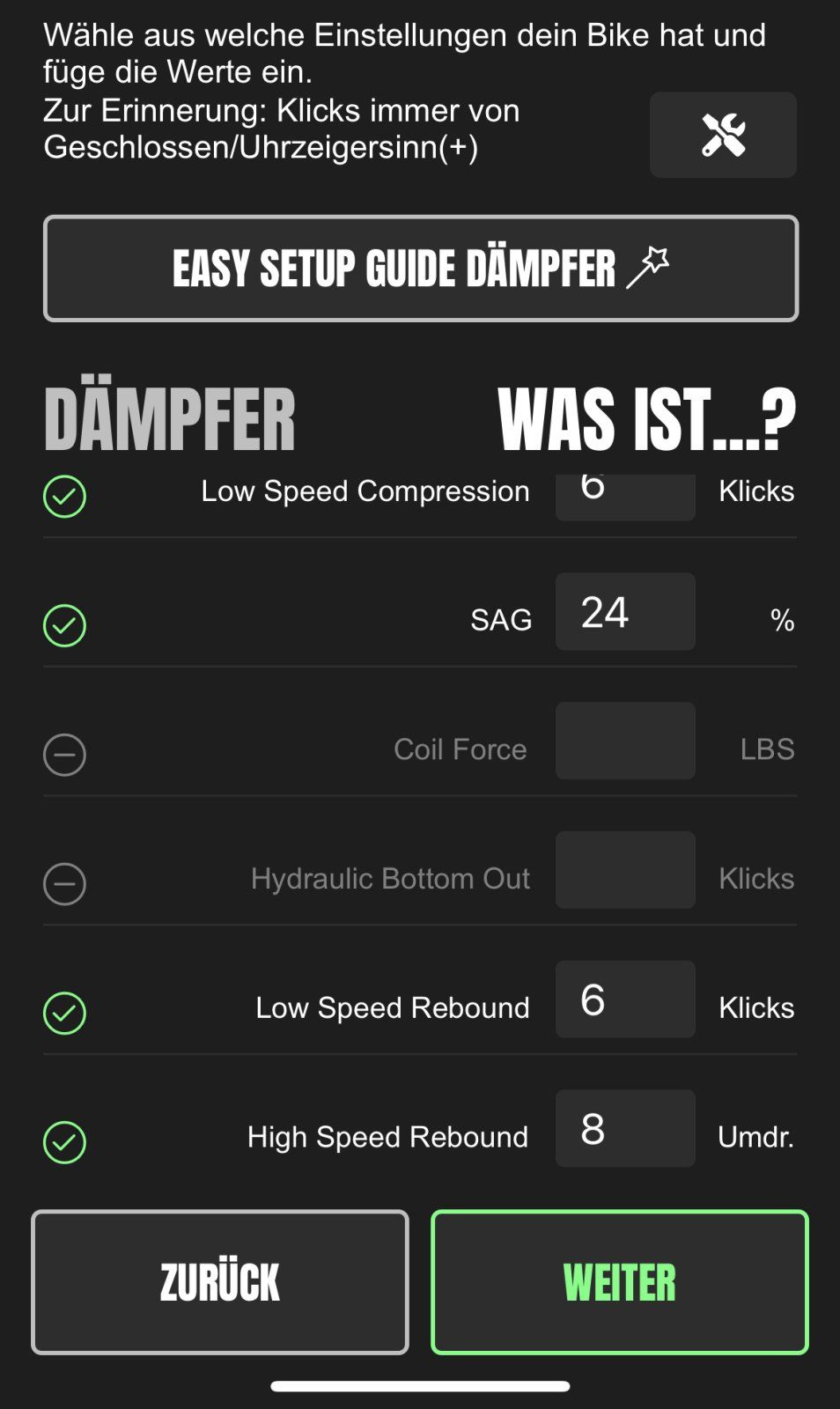840x1409 pixels.
Task: Click the Hydraulic Bottom Out clicks field
Action: pyautogui.click(x=625, y=870)
